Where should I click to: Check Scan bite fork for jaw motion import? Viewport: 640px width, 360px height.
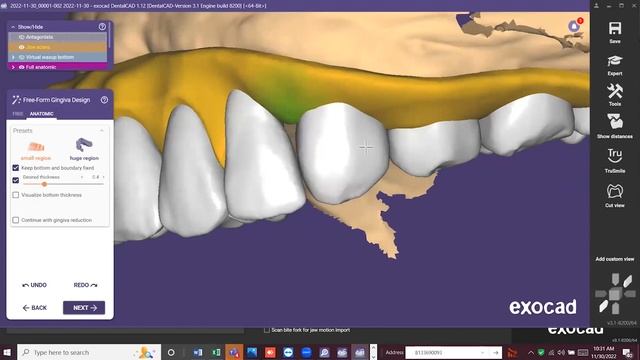click(267, 330)
